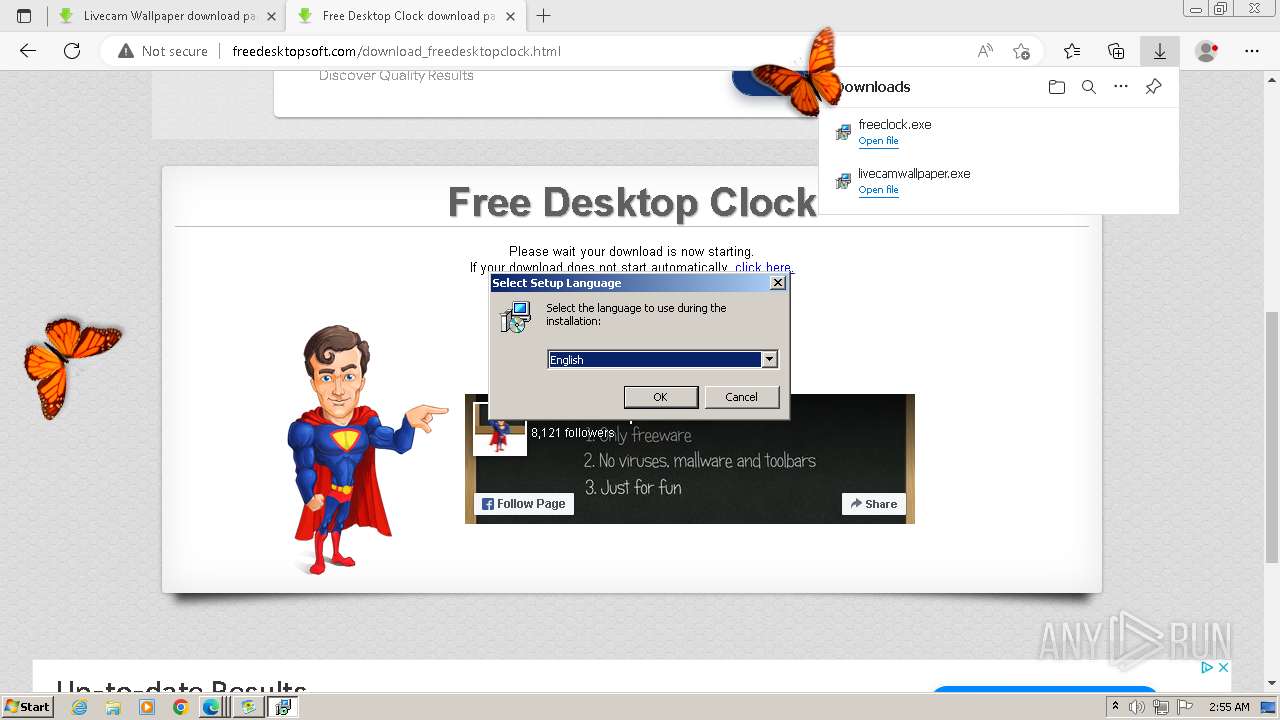Click the browser back arrow
The height and width of the screenshot is (720, 1280).
pos(28,51)
